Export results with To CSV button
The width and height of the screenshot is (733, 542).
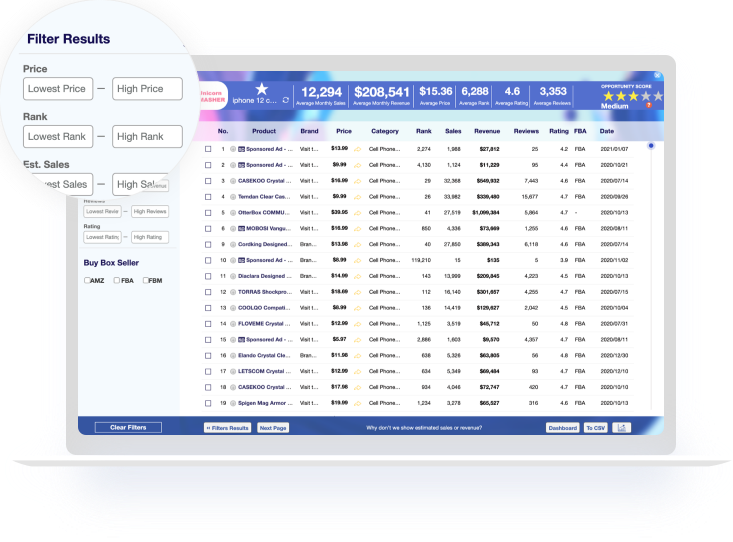pos(595,427)
